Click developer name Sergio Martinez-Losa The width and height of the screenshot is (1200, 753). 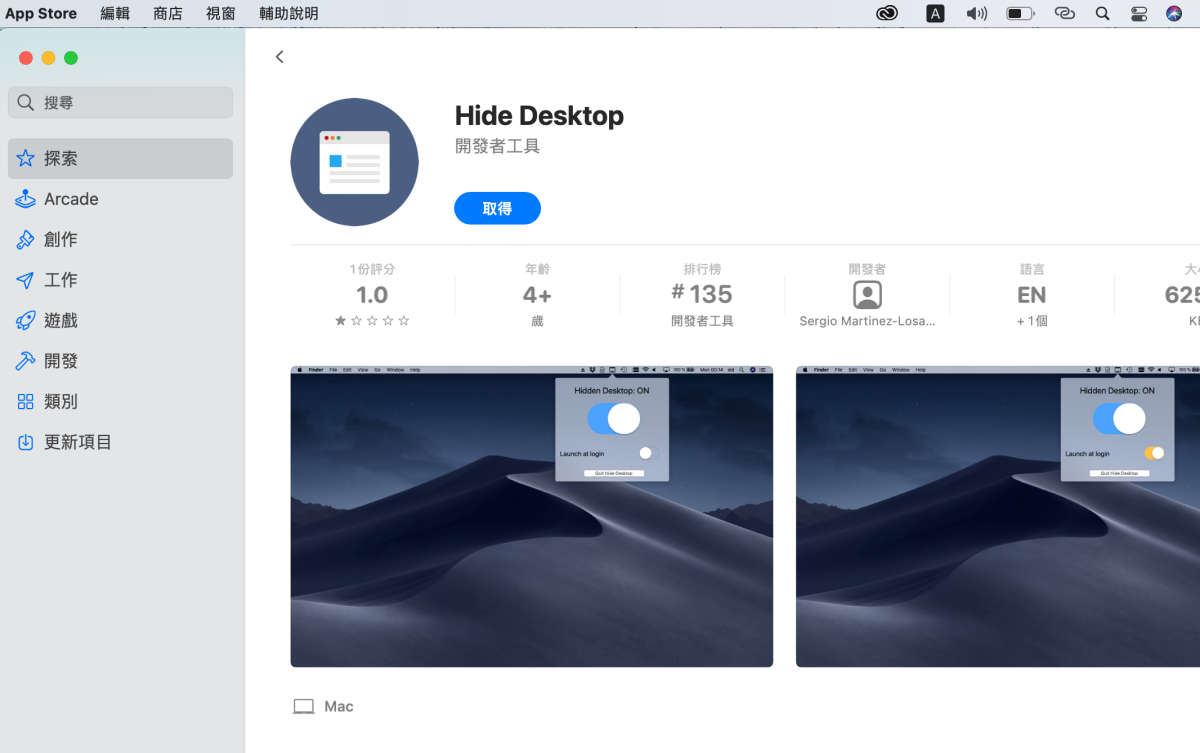[867, 321]
